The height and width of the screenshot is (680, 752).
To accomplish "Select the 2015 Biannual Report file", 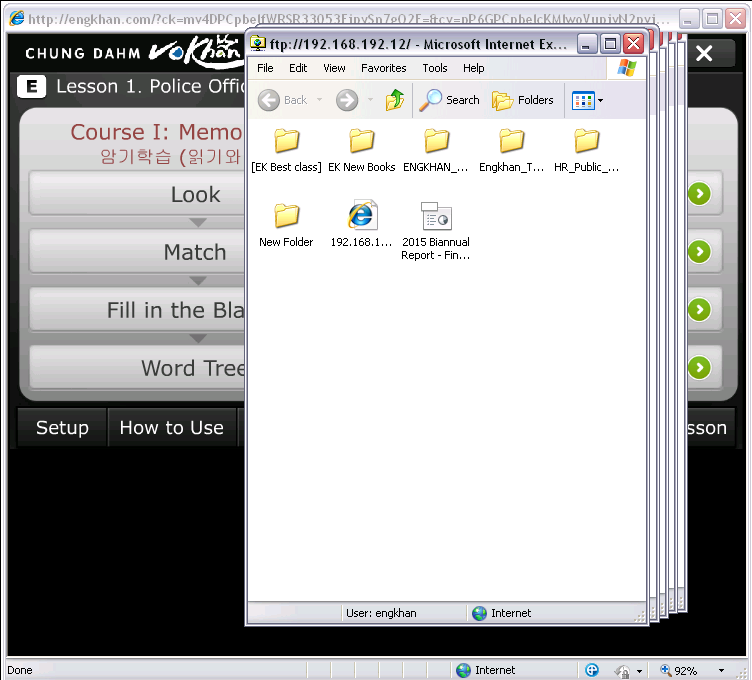I will click(x=436, y=231).
